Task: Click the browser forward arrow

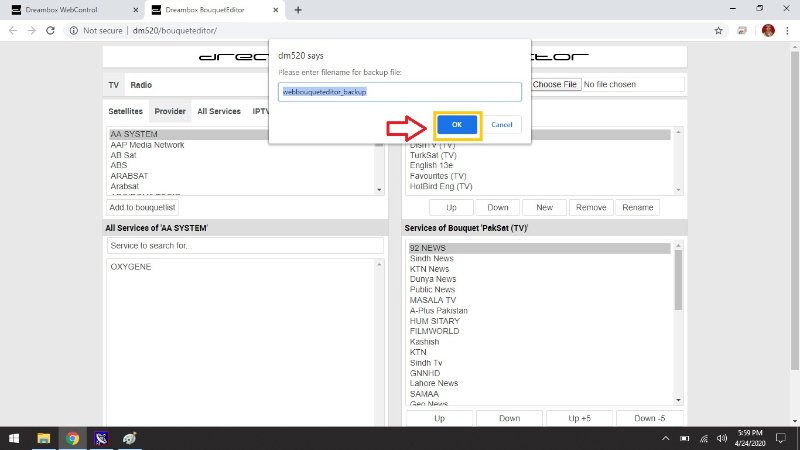Action: [32, 31]
